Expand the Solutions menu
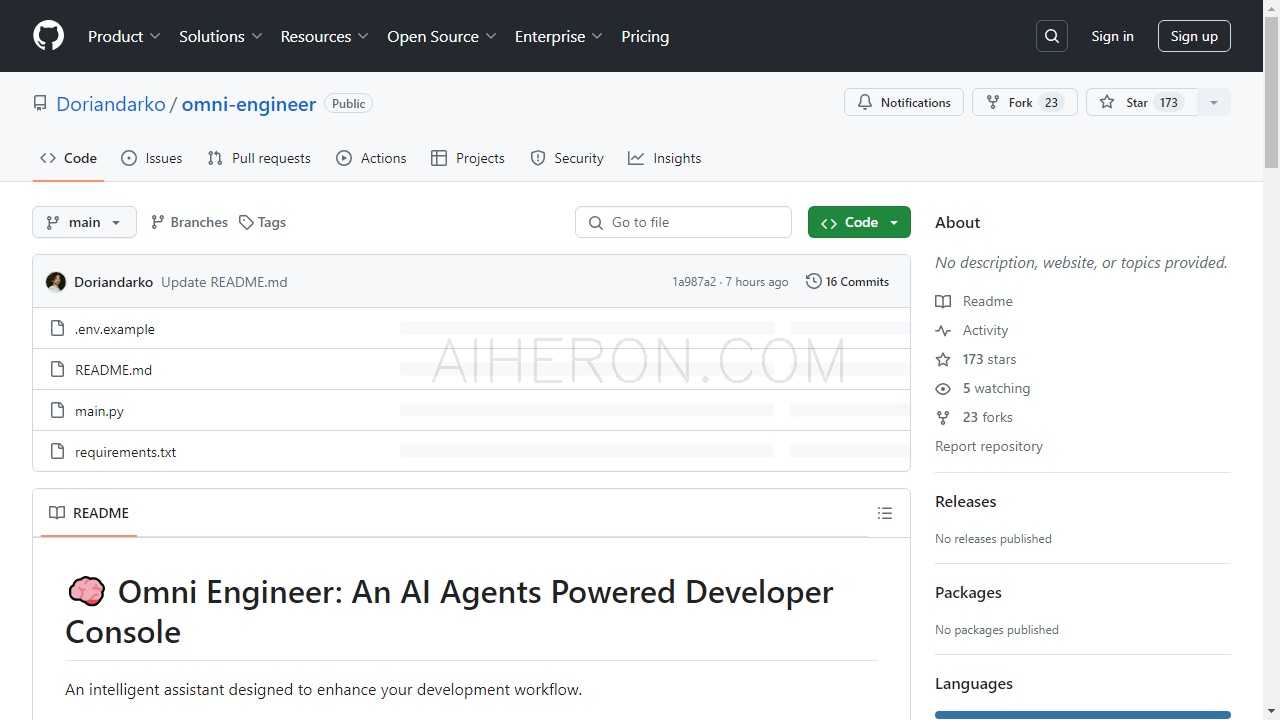 pos(220,36)
